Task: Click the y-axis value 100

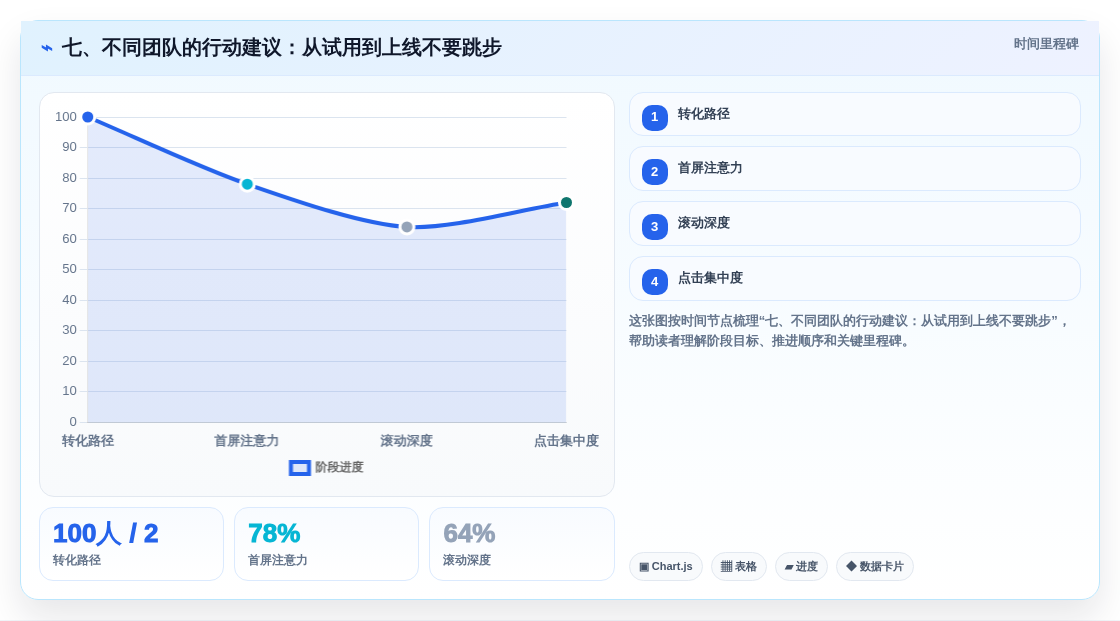Action: click(x=66, y=117)
